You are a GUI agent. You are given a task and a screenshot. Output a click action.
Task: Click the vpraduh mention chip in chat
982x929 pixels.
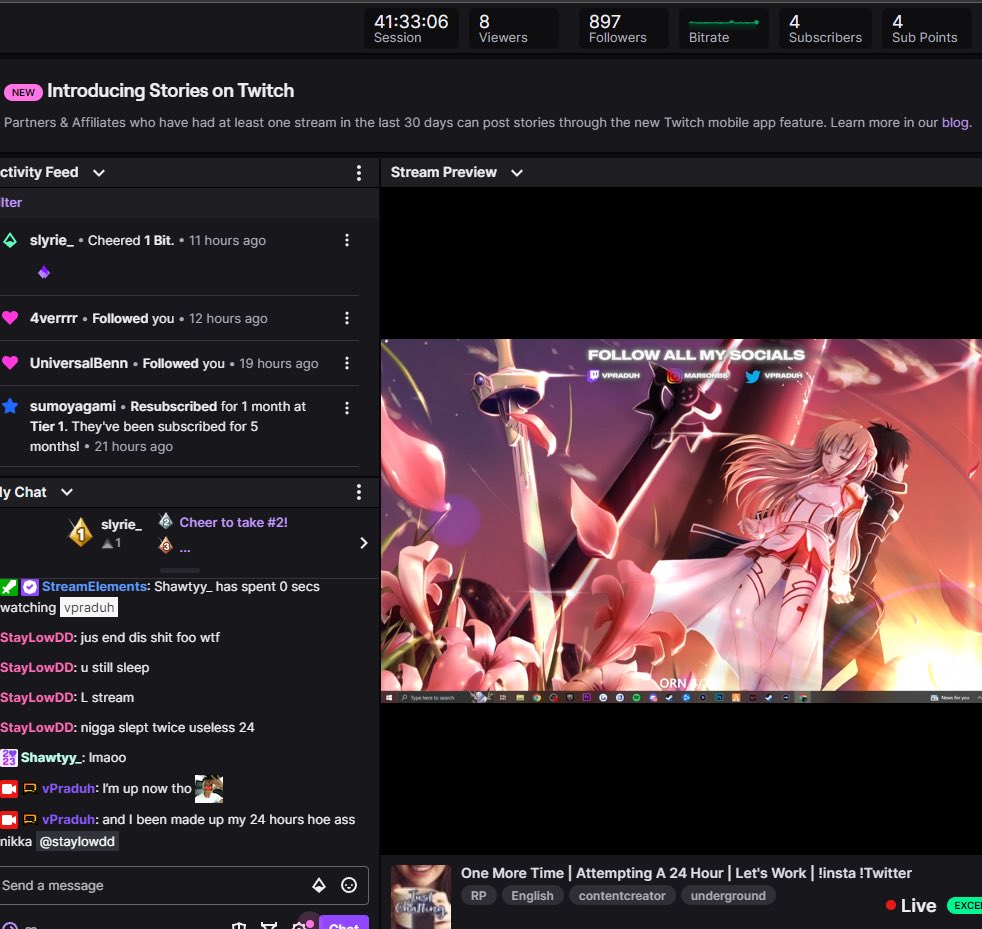(89, 608)
